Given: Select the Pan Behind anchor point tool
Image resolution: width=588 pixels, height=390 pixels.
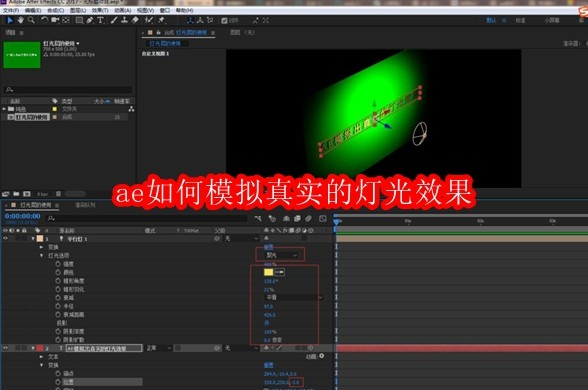Looking at the screenshot, I should click(66, 20).
